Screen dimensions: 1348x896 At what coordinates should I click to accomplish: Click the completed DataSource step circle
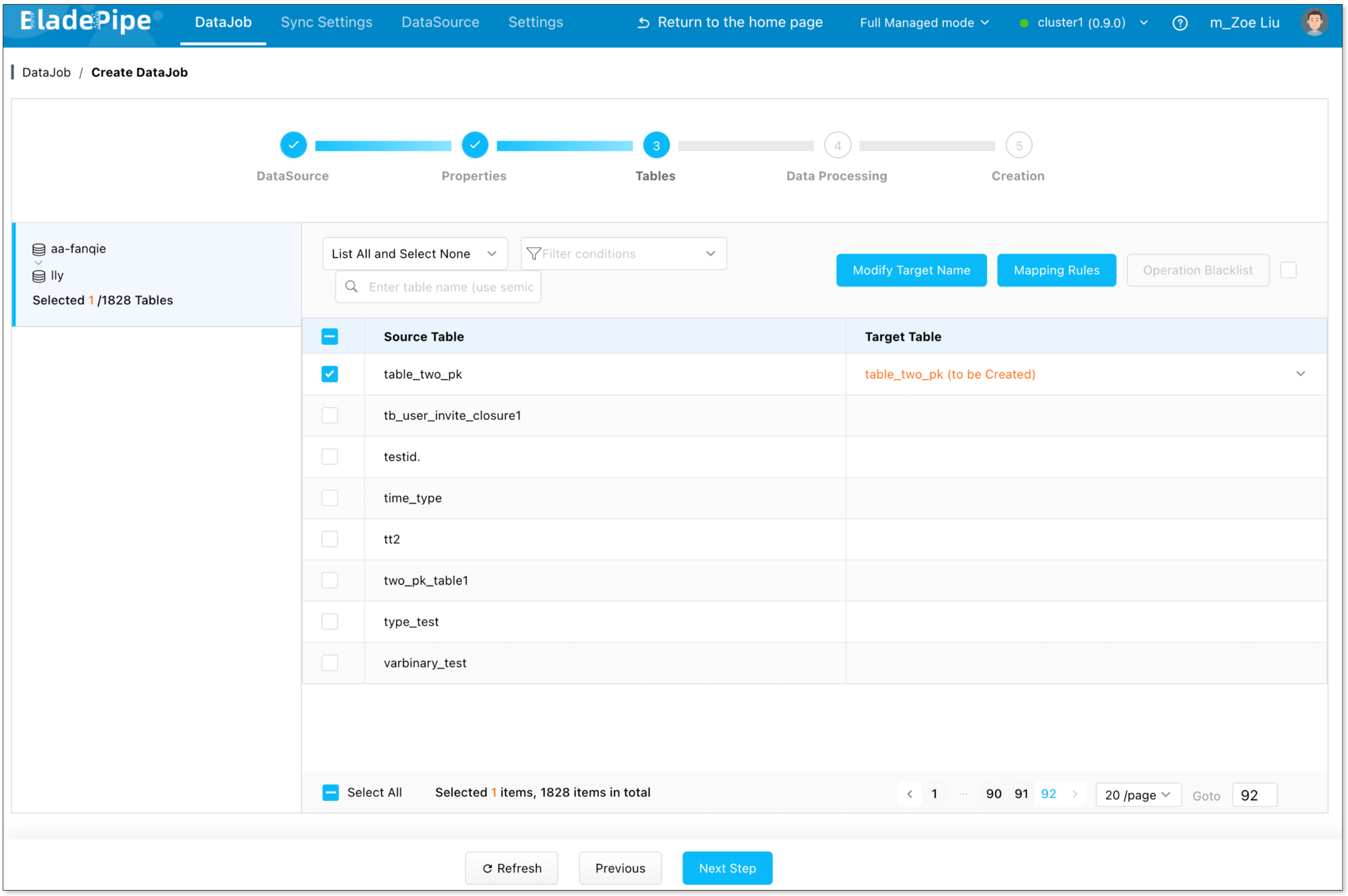tap(293, 145)
